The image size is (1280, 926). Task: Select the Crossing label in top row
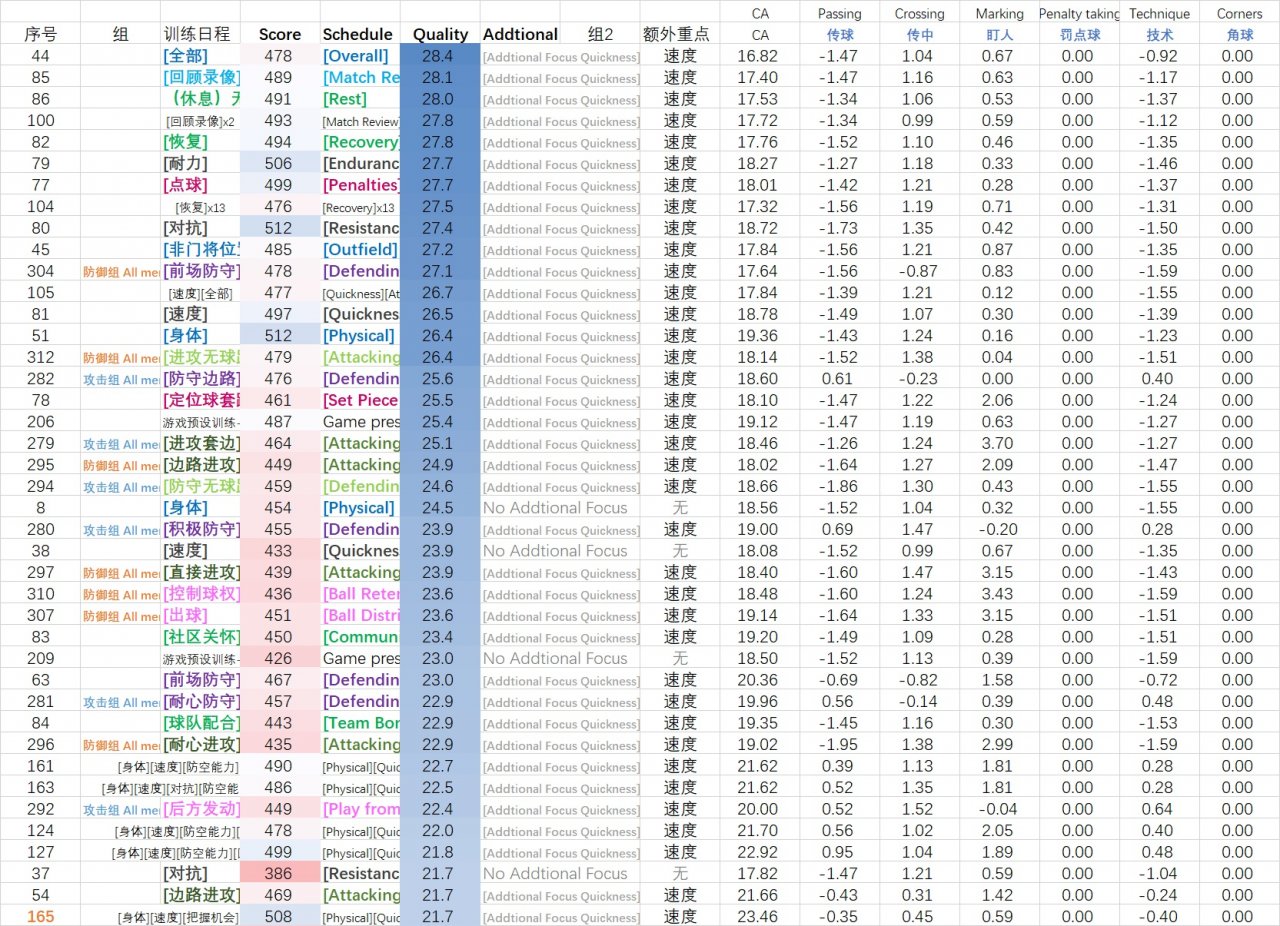tap(919, 14)
